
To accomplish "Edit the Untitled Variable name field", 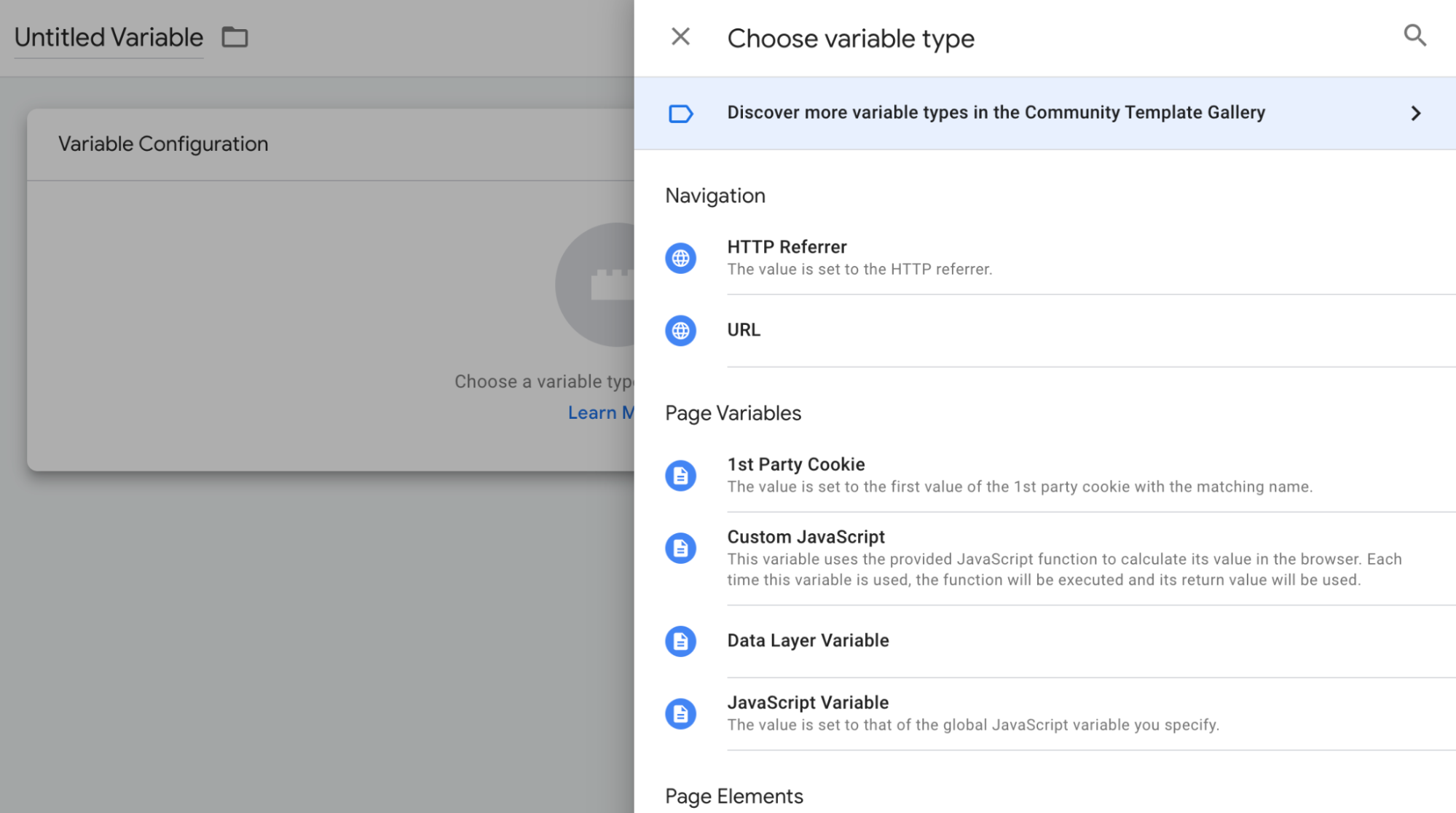I will click(x=109, y=38).
